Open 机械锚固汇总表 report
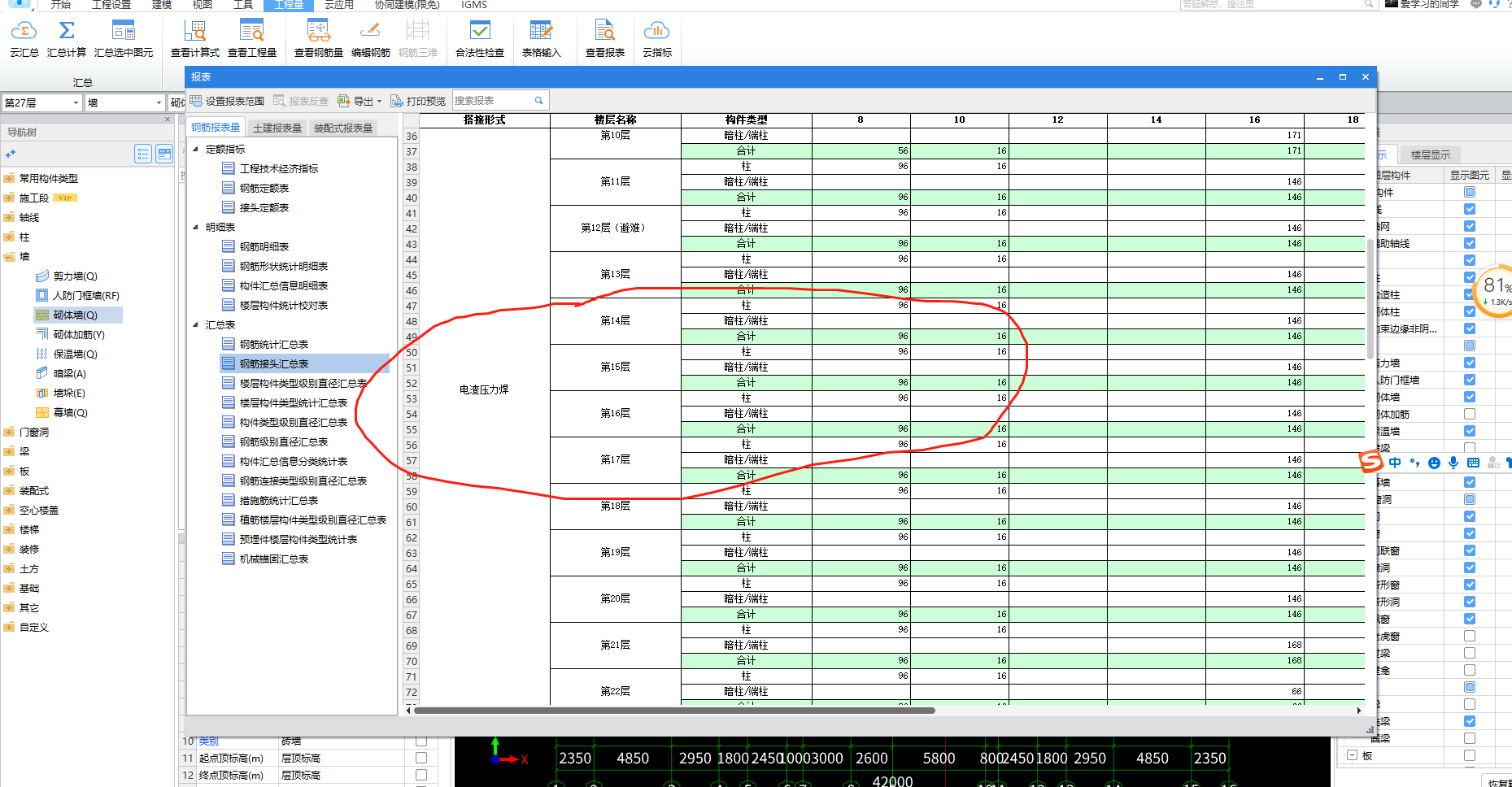This screenshot has height=787, width=1512. coord(273,559)
